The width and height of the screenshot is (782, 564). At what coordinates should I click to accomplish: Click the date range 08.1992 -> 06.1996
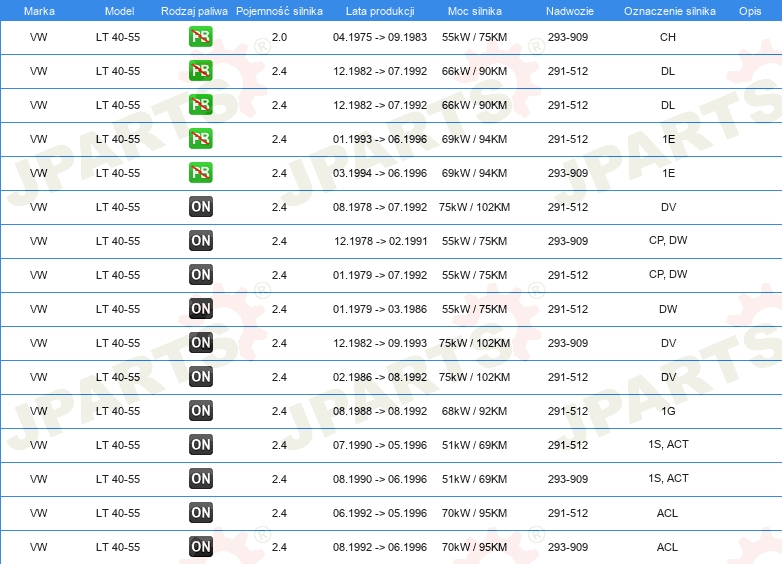point(380,547)
